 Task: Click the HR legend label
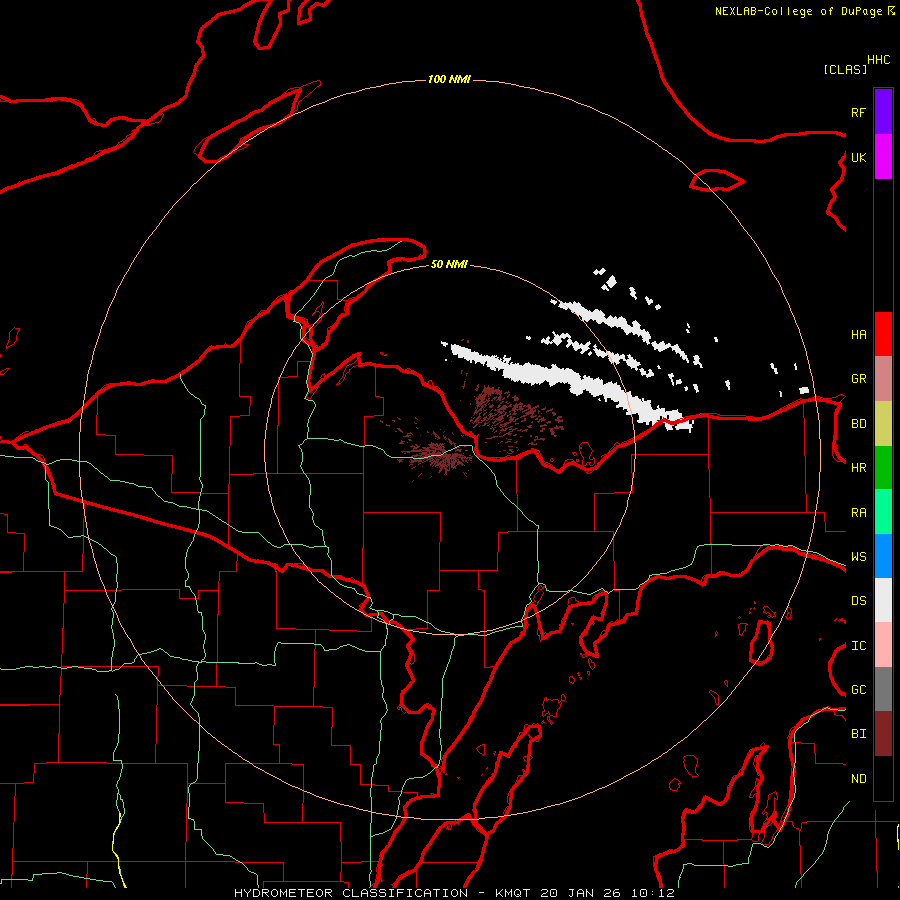coord(858,468)
